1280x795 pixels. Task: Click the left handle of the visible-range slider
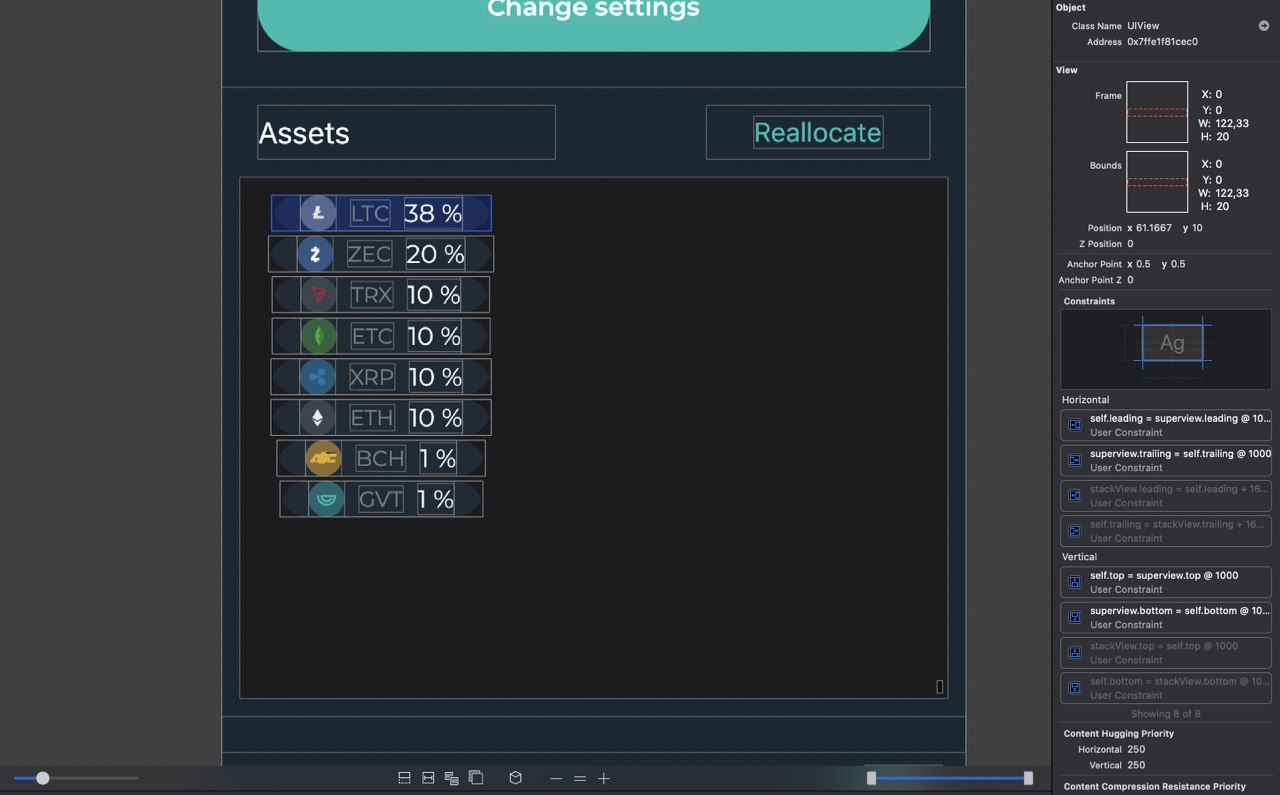coord(871,778)
